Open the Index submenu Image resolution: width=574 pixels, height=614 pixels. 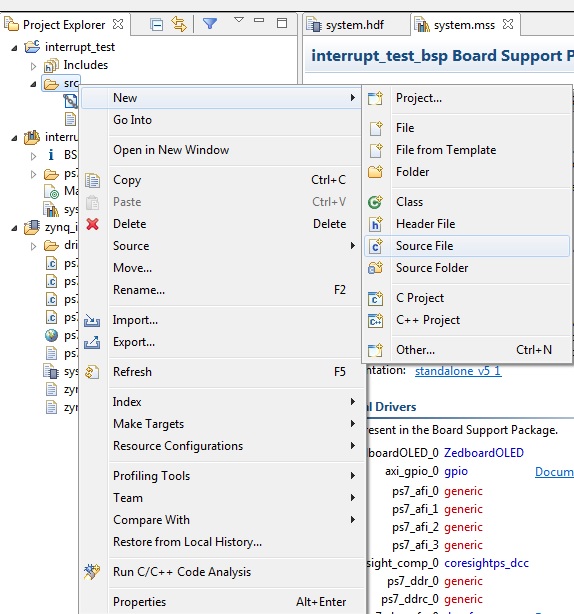point(222,402)
